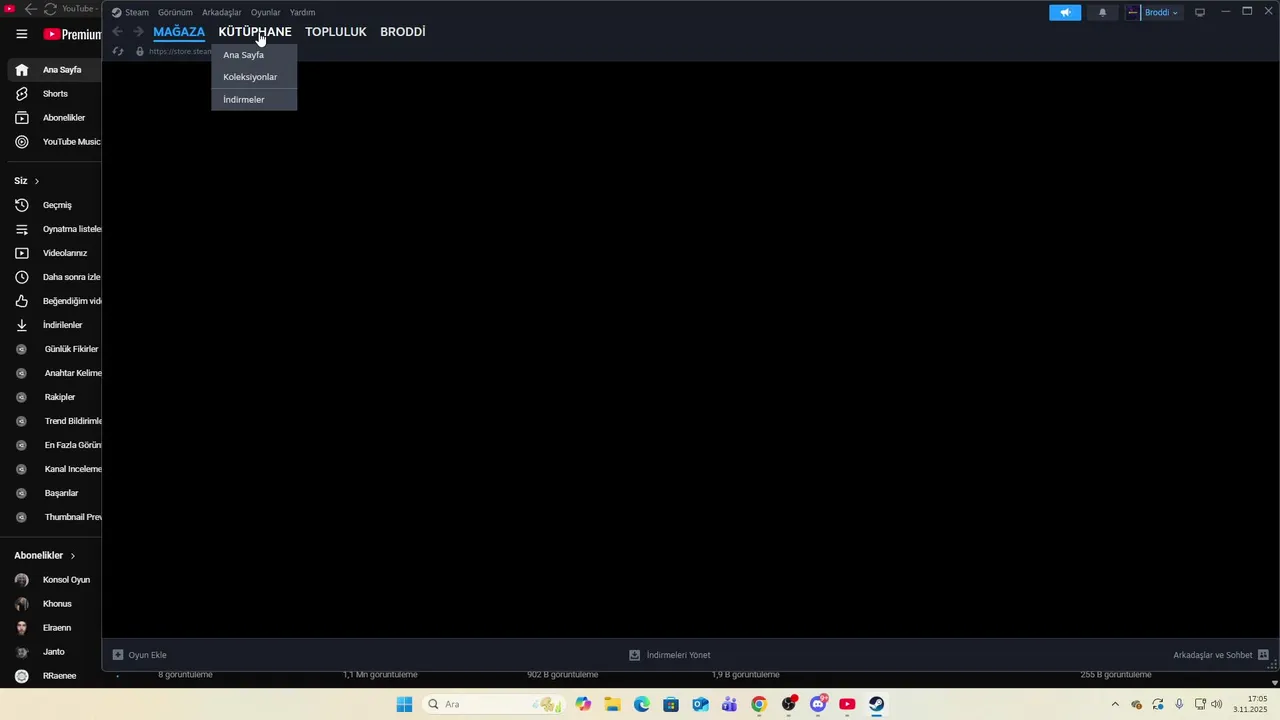Open the Konsol Oyun subscription channel
The height and width of the screenshot is (720, 1280).
click(55, 580)
